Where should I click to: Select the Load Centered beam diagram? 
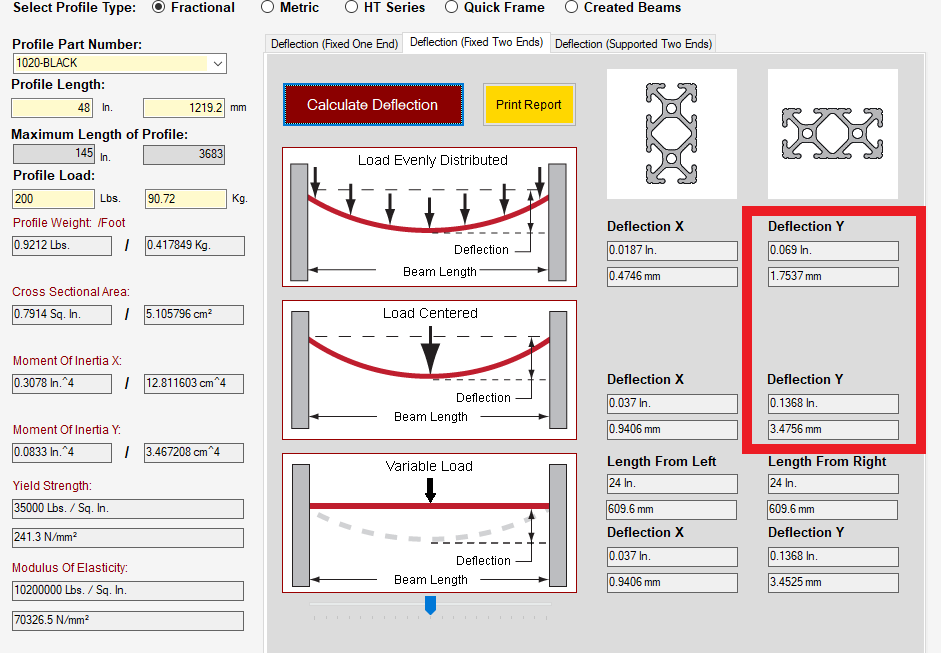(429, 369)
